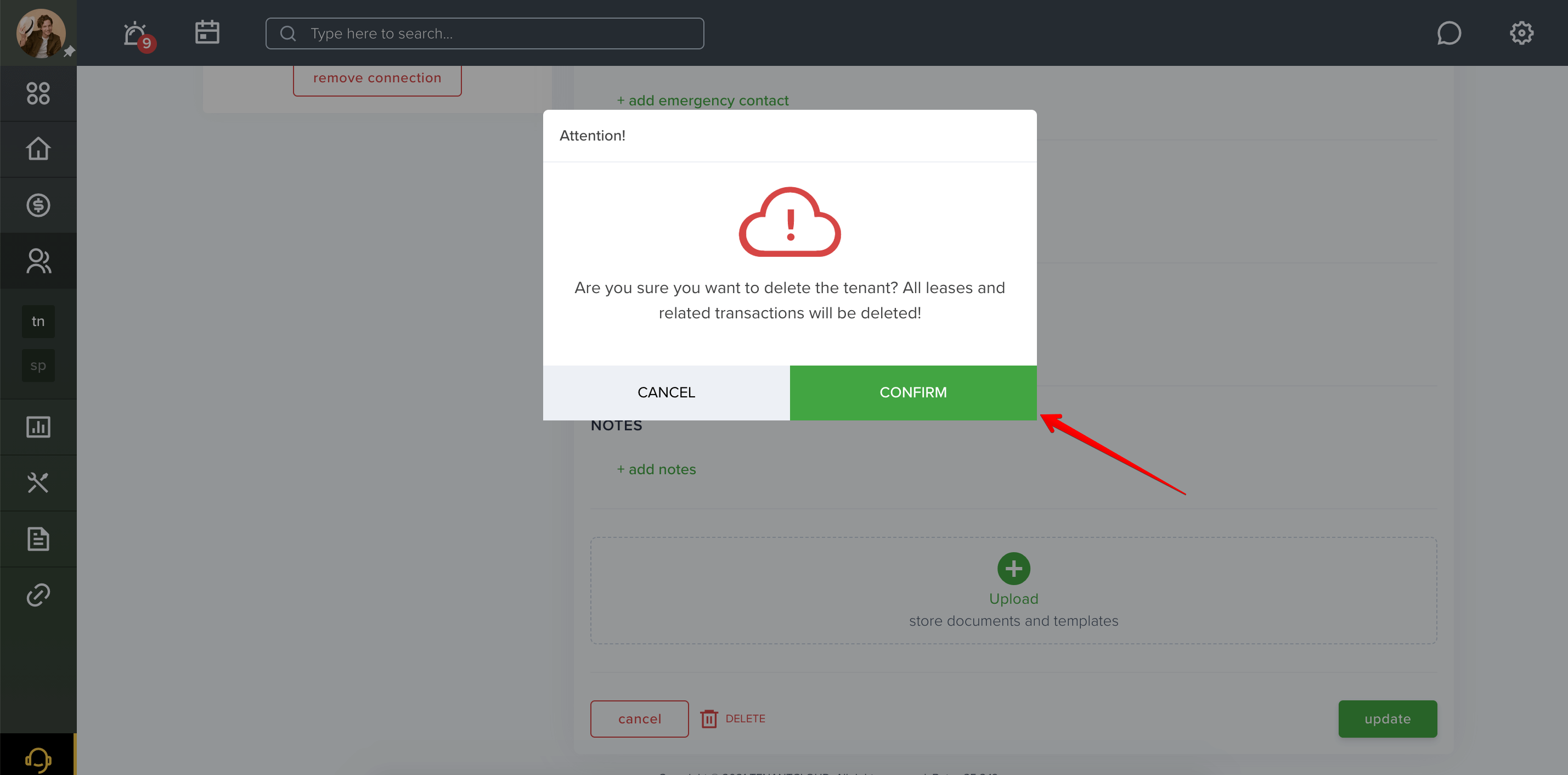
Task: Click the 'Attention!' dialog title text
Action: pyautogui.click(x=591, y=135)
